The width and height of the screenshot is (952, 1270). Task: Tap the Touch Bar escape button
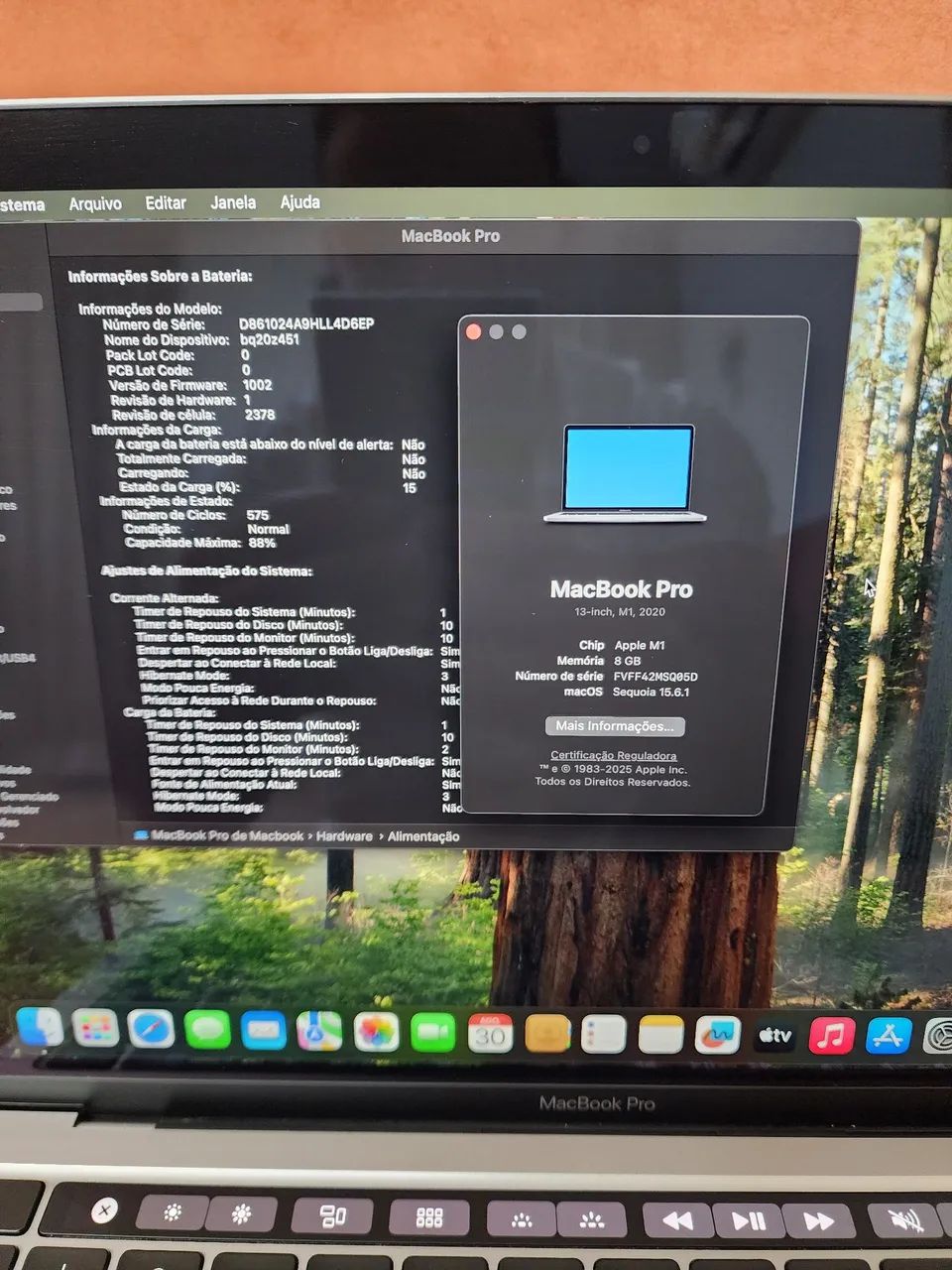coord(104,1210)
